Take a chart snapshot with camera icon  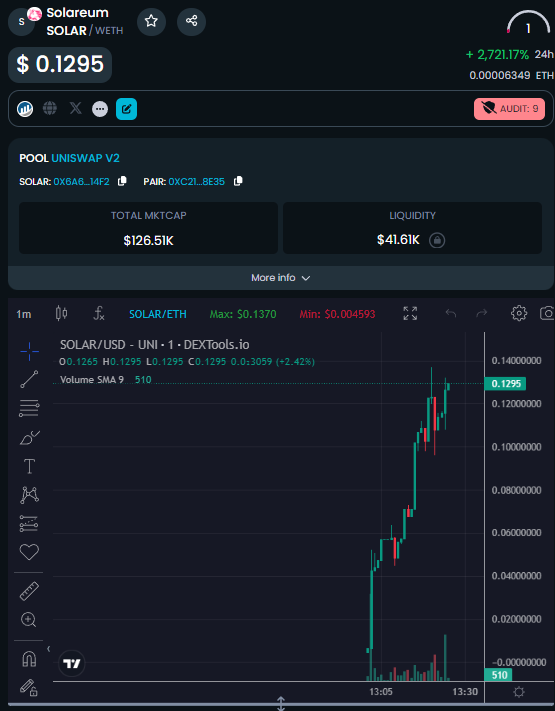point(547,313)
